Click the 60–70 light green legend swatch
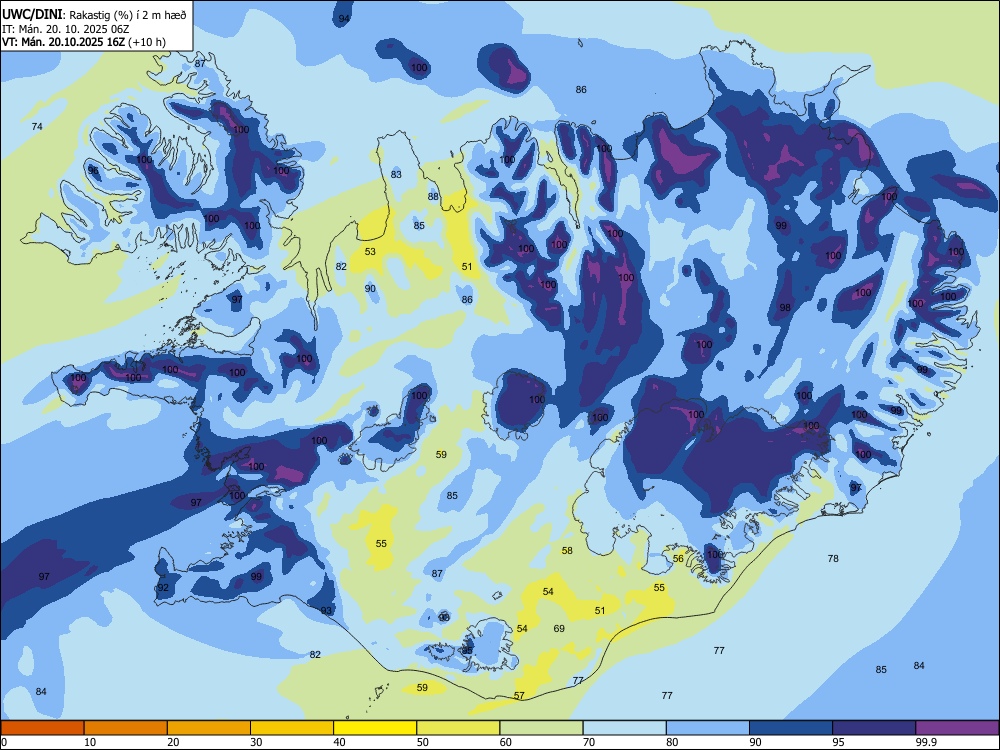1000x750 pixels. 541,728
